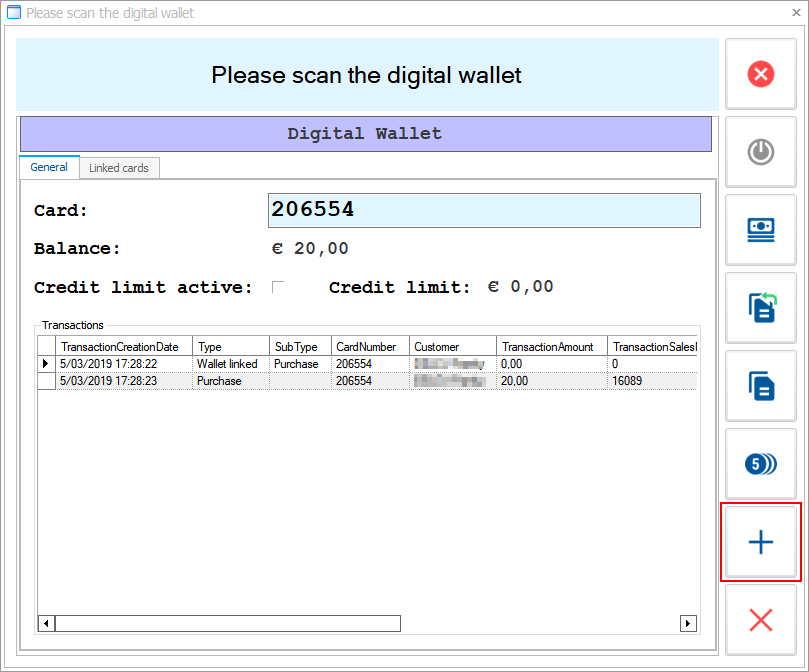
Task: Click the Card number input field
Action: (484, 210)
